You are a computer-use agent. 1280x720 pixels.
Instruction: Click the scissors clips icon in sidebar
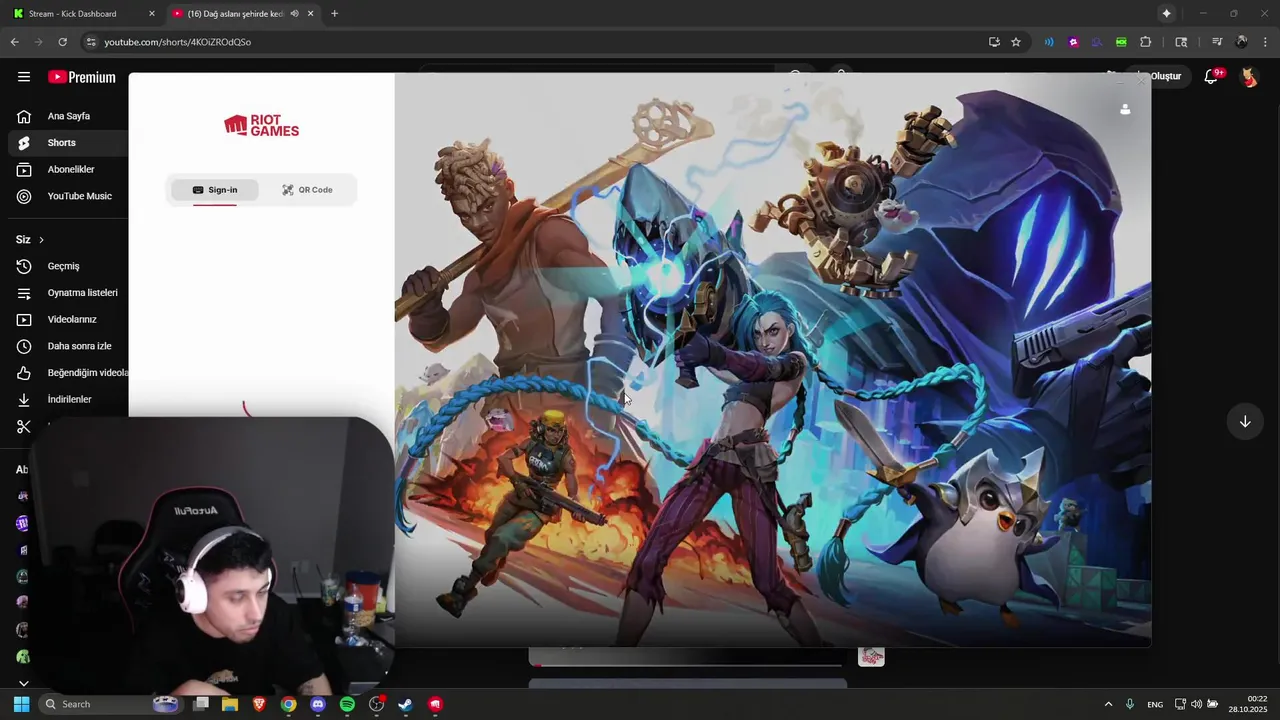pyautogui.click(x=24, y=426)
